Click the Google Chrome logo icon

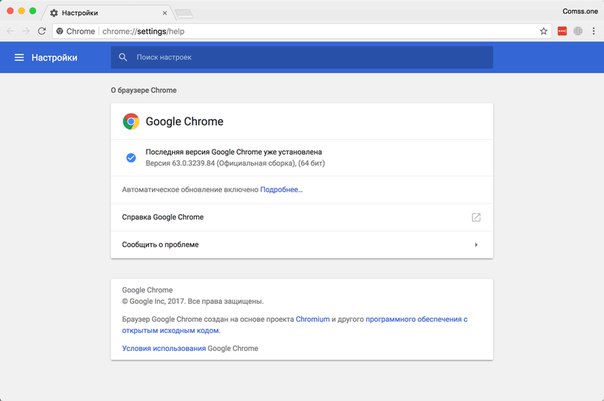coord(131,121)
